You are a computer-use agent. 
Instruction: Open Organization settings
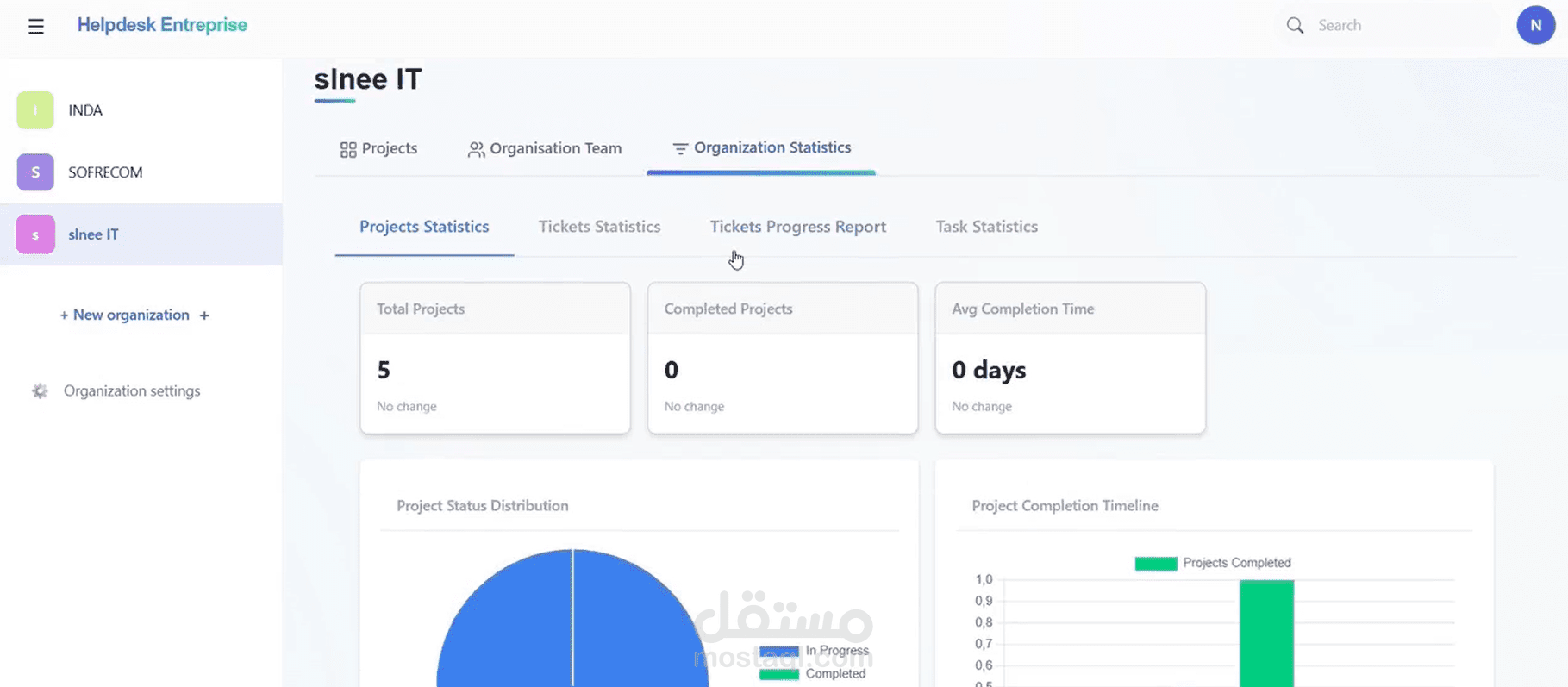click(132, 391)
